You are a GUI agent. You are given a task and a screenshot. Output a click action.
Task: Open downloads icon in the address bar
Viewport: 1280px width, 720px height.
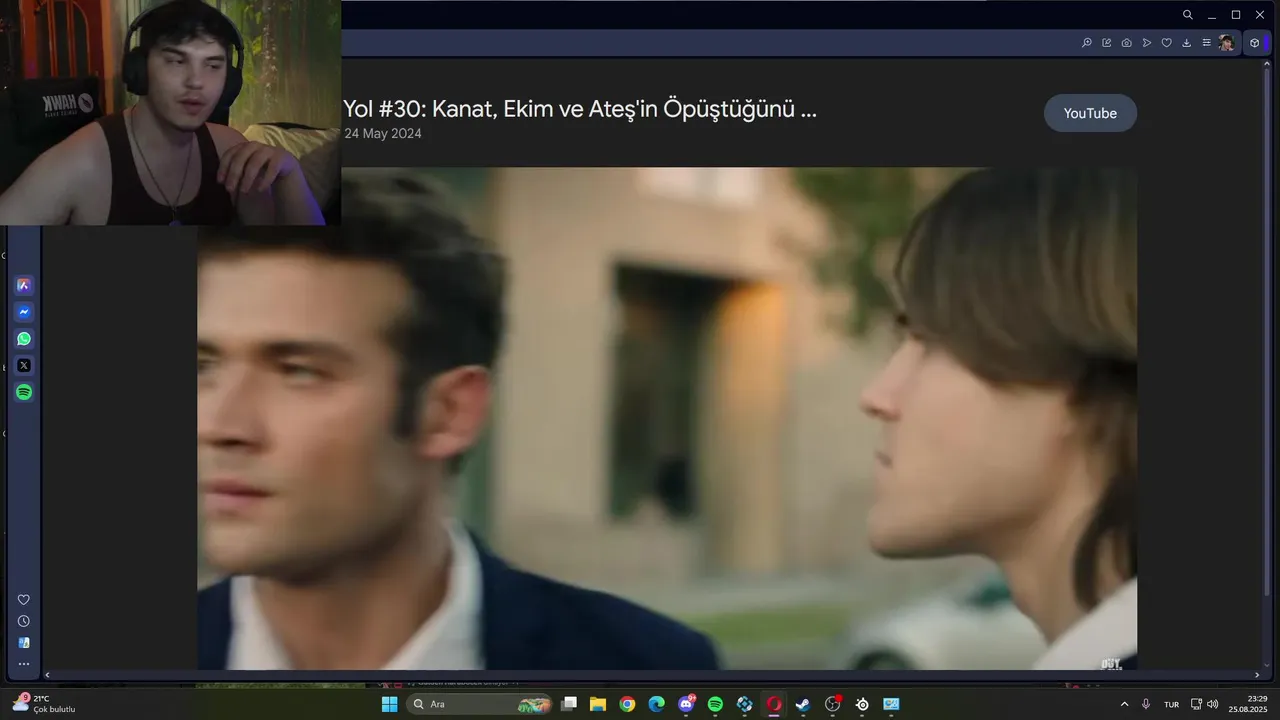pos(1186,43)
